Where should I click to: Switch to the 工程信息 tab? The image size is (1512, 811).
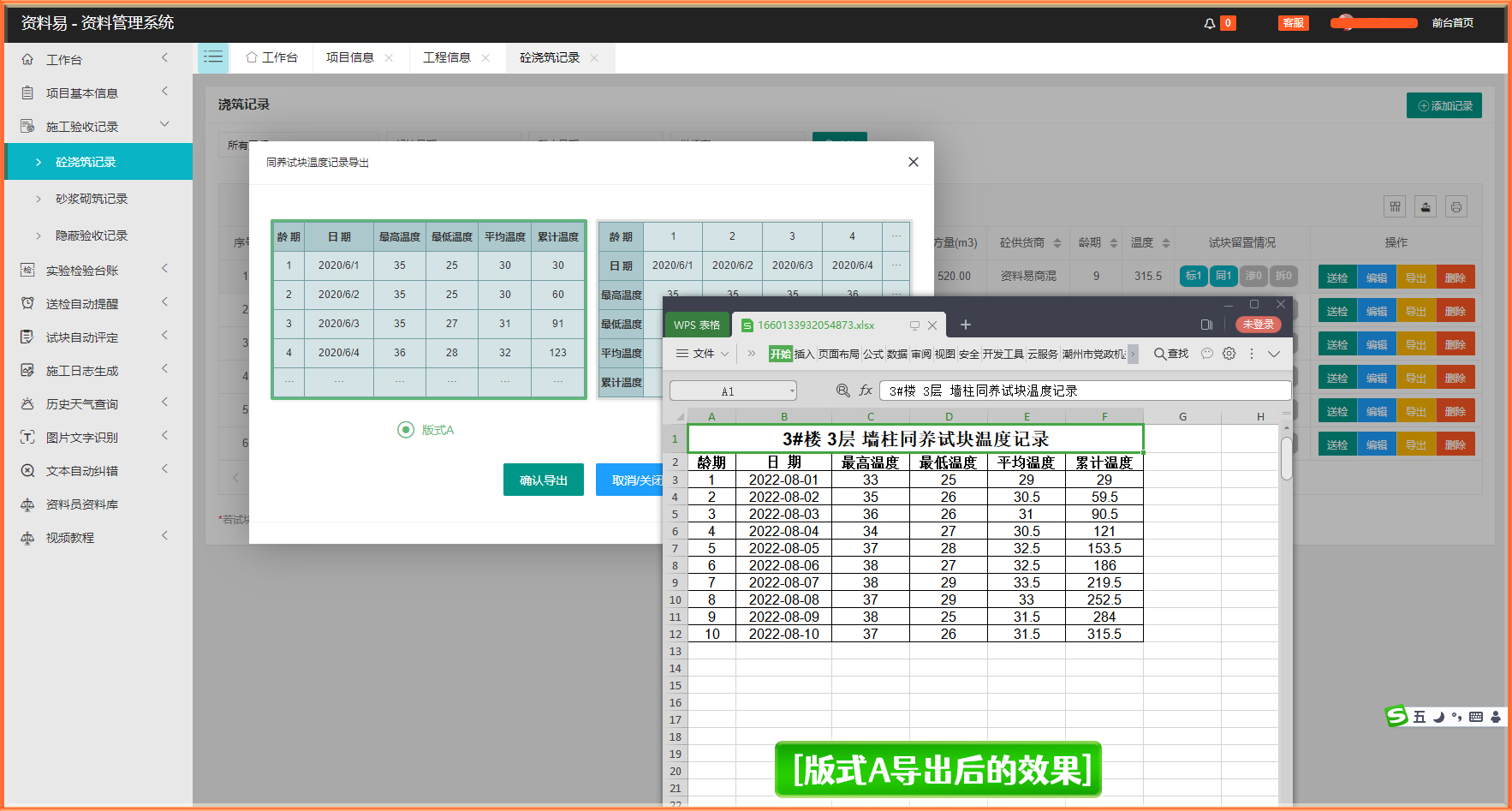(x=447, y=57)
